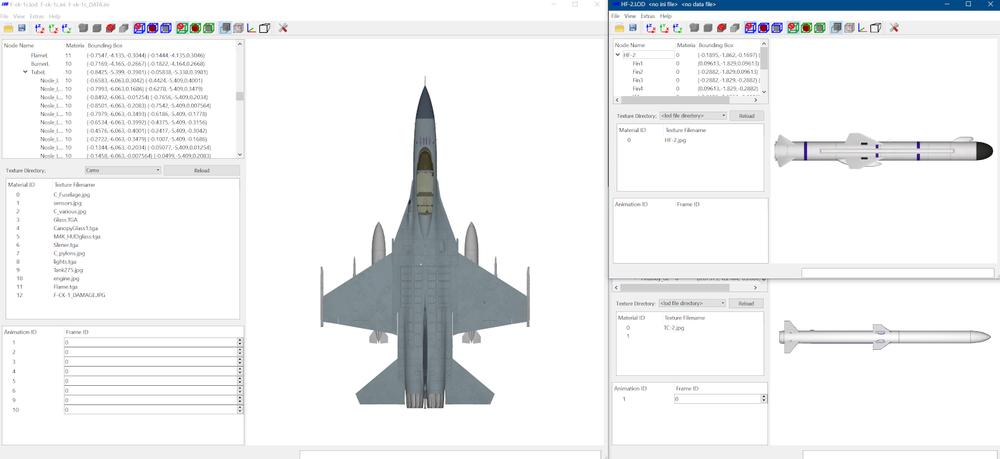
Task: Toggle green no-entry box icon in HF-2 toolbar
Action: point(793,28)
